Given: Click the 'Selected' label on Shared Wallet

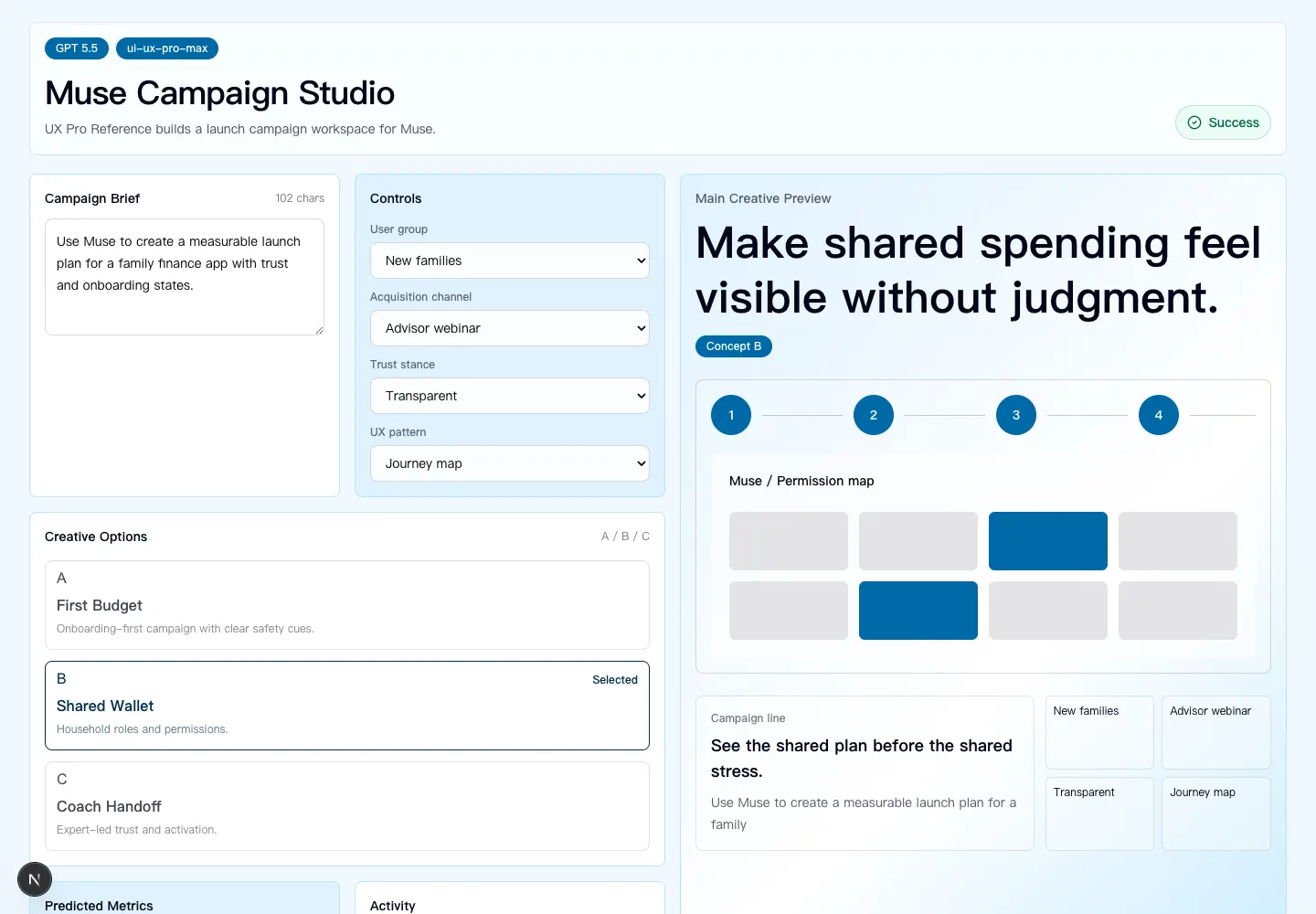Looking at the screenshot, I should pyautogui.click(x=615, y=680).
